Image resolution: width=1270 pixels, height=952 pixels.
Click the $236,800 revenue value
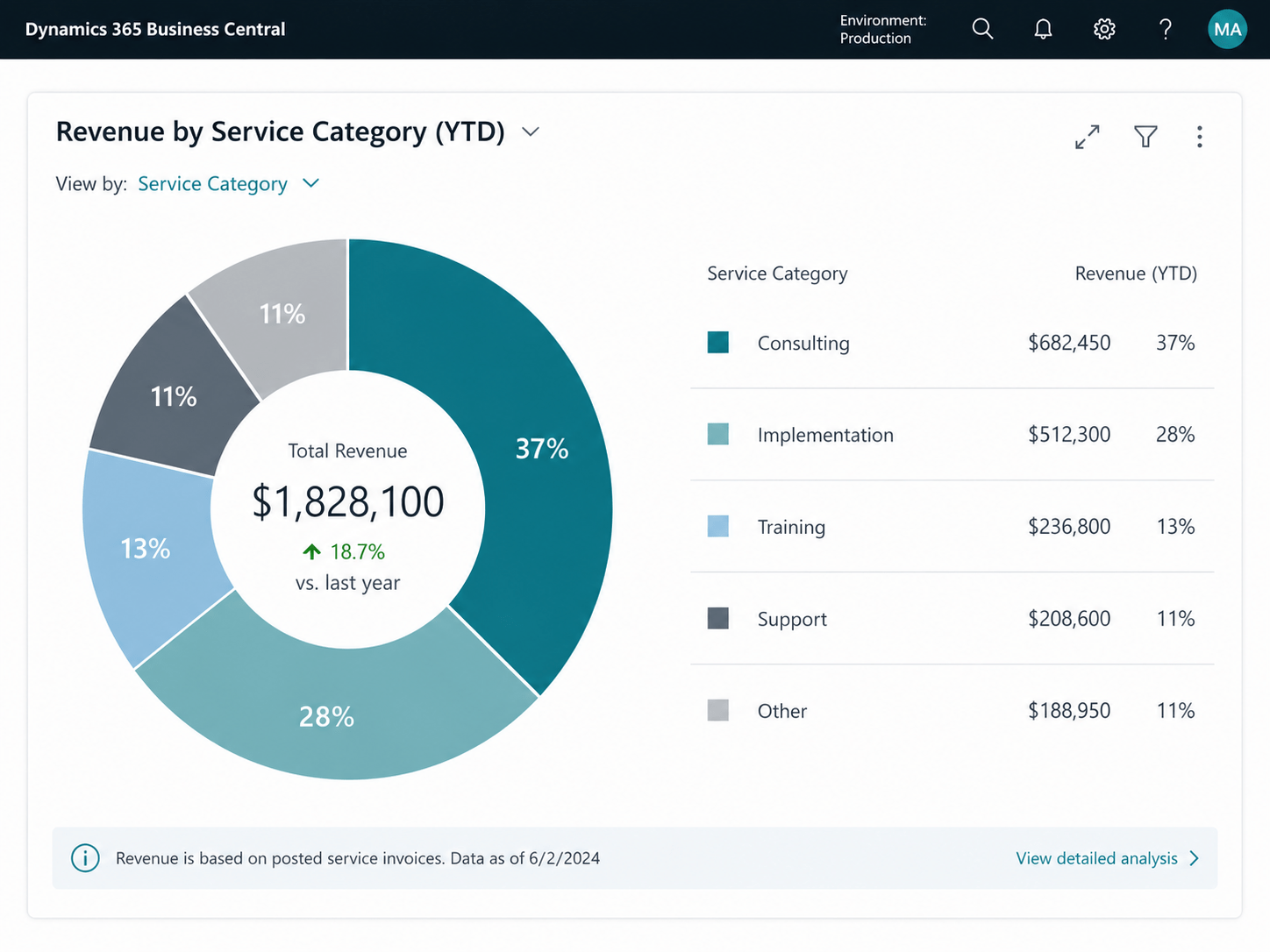[x=1069, y=527]
